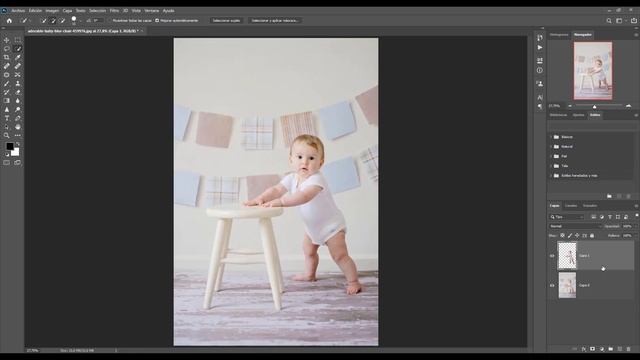Viewport: 640px width, 360px height.
Task: Click the Capa 1 layer thumbnail
Action: click(567, 256)
